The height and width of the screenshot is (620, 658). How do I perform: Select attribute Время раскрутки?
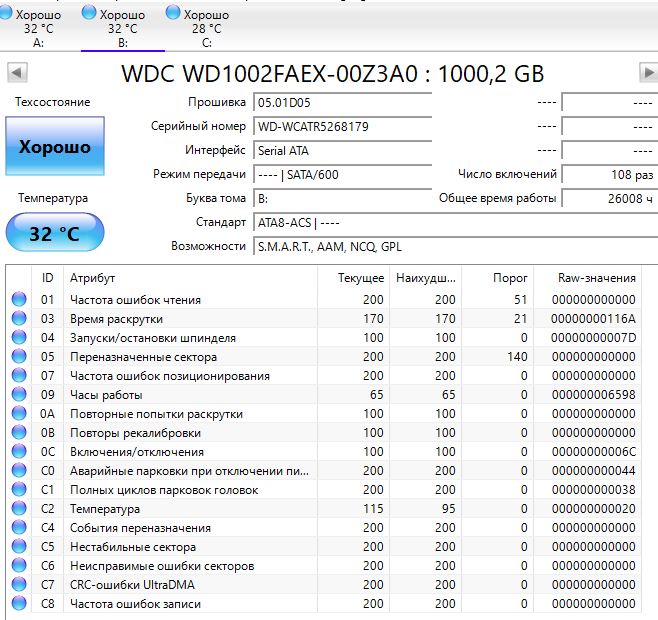(x=116, y=319)
